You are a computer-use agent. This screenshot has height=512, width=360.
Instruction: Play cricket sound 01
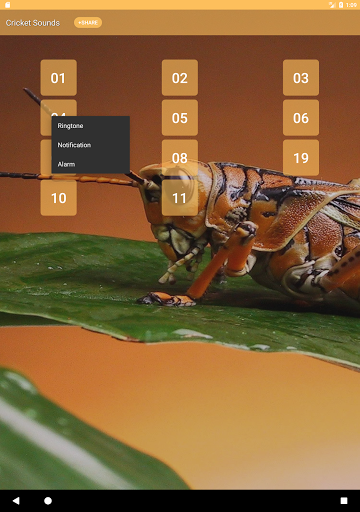point(58,78)
